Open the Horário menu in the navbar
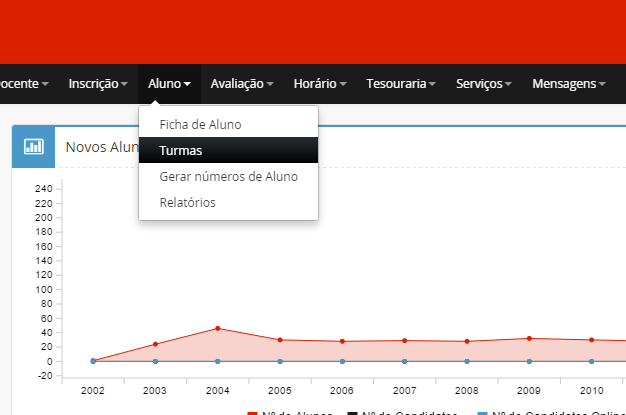 [320, 84]
